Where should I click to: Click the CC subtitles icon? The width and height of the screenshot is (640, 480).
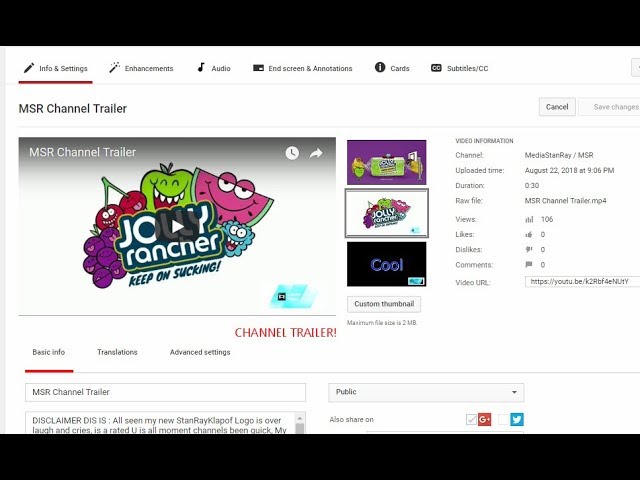pyautogui.click(x=436, y=68)
